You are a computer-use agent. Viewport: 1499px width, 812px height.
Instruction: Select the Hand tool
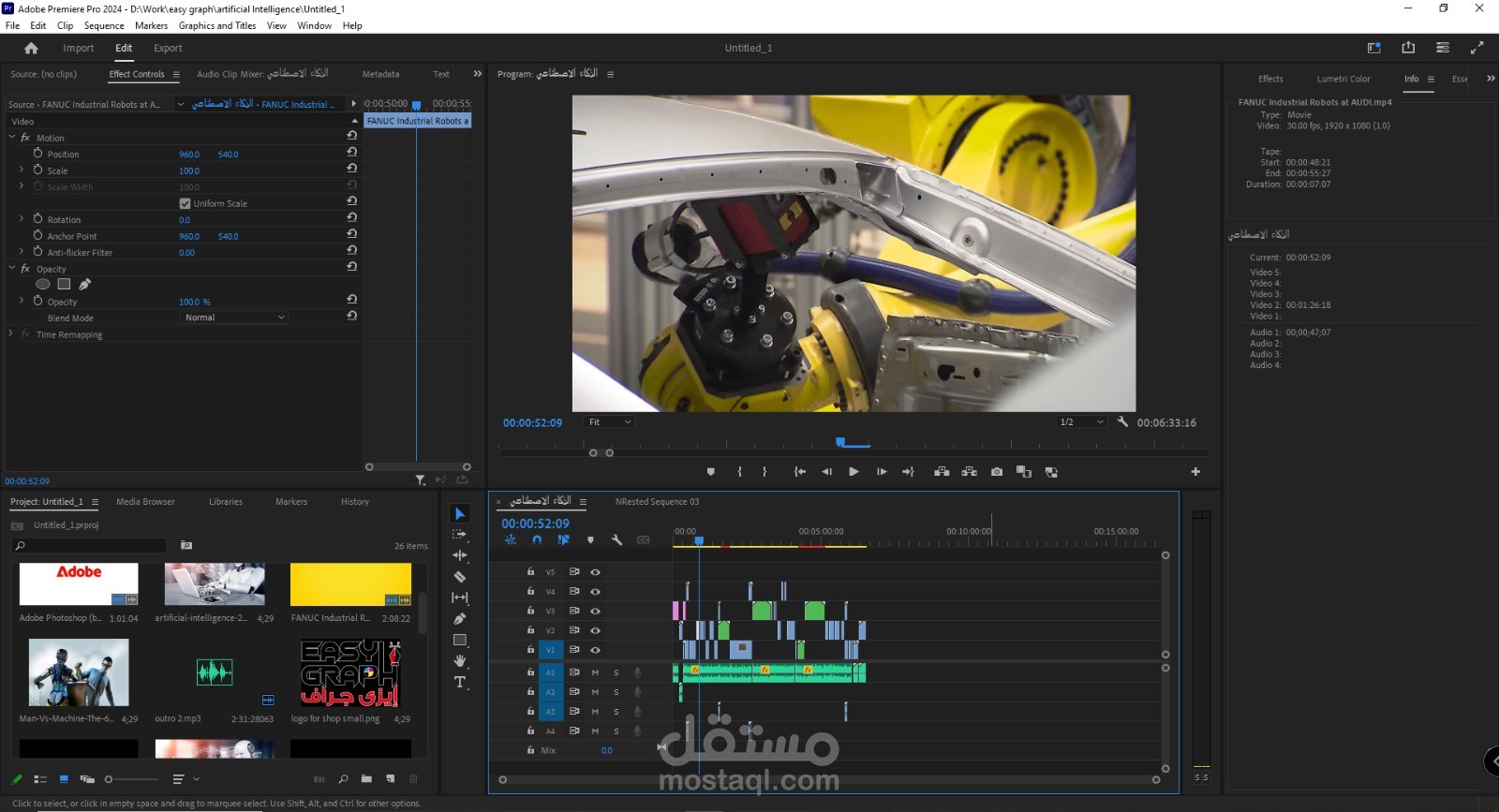459,661
